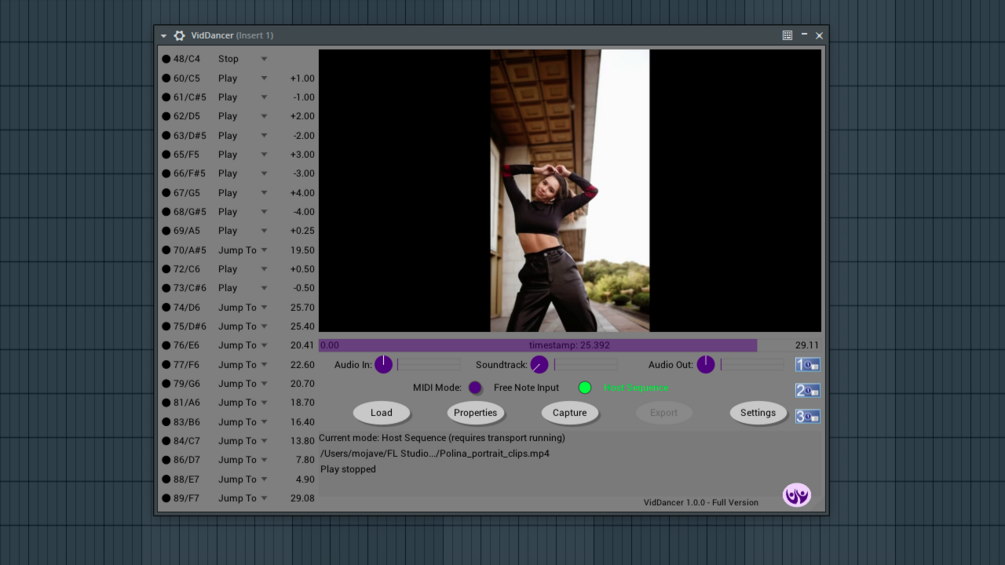Click the -1.00 speed value for 61/C#5
This screenshot has height=565, width=1005.
click(303, 97)
